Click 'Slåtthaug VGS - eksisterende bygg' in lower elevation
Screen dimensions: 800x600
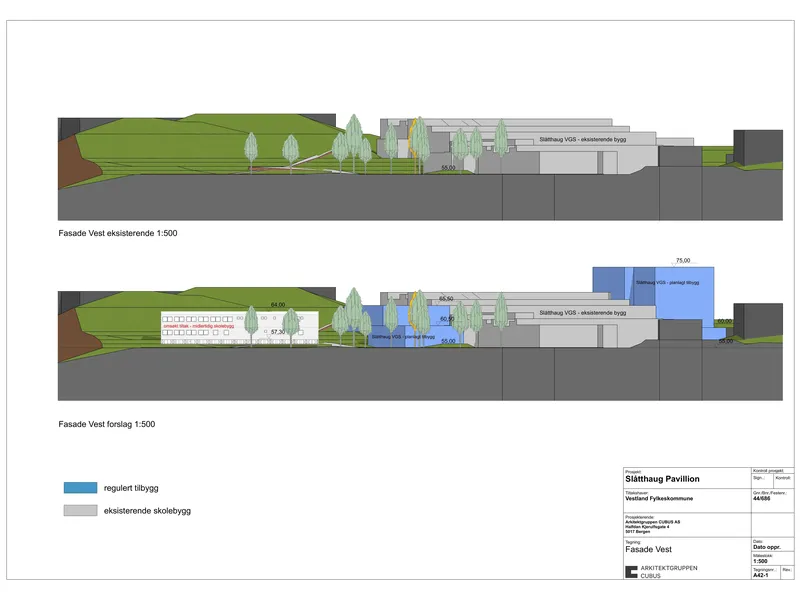[x=583, y=313]
